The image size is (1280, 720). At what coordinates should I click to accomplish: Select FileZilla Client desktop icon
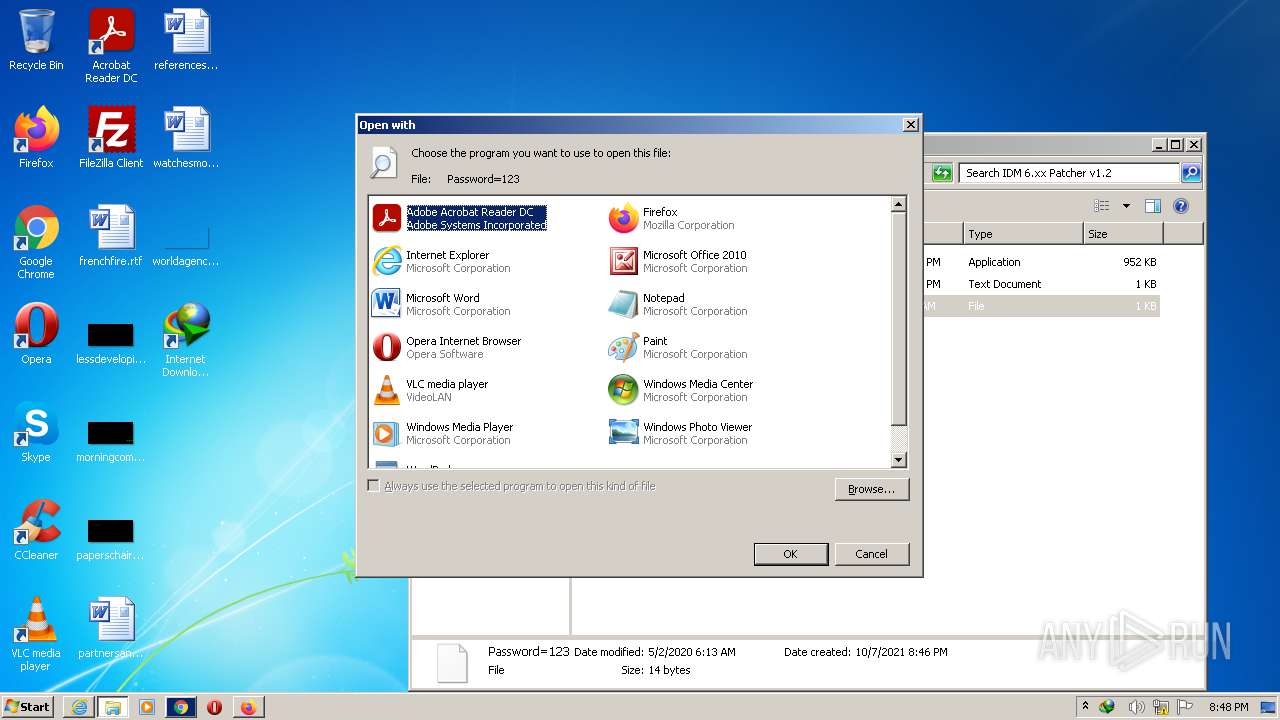[111, 138]
